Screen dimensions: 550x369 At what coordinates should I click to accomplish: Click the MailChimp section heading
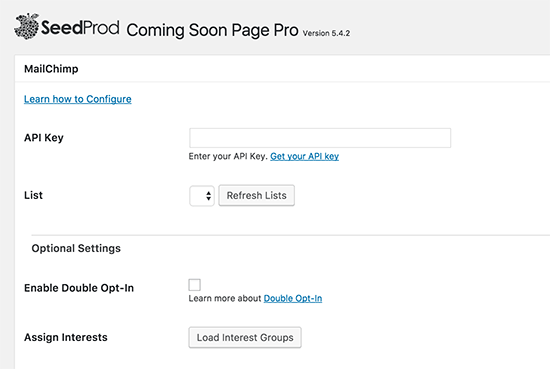click(51, 69)
